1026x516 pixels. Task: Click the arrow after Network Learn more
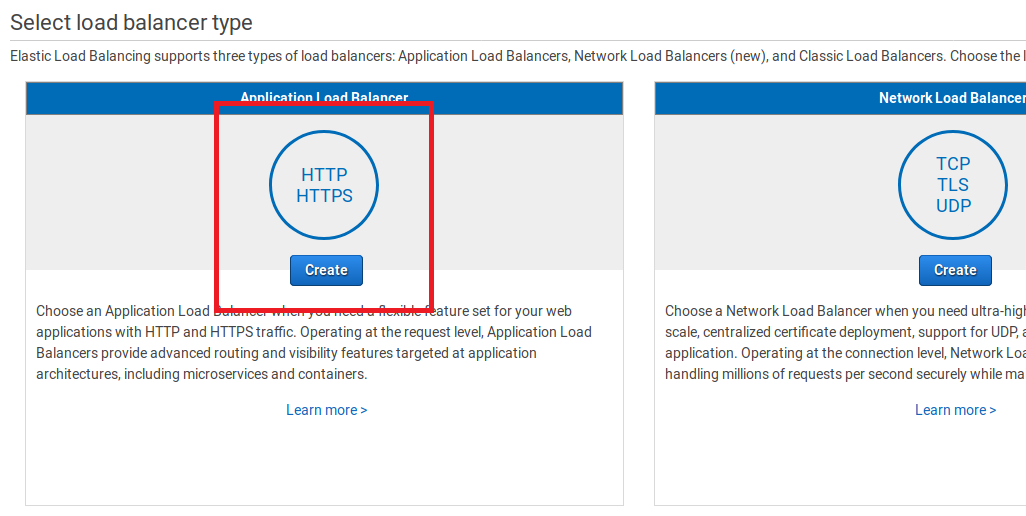click(x=992, y=410)
